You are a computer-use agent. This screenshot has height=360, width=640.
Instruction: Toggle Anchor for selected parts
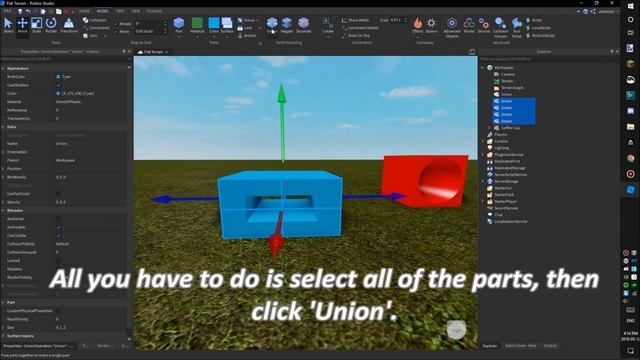click(247, 36)
